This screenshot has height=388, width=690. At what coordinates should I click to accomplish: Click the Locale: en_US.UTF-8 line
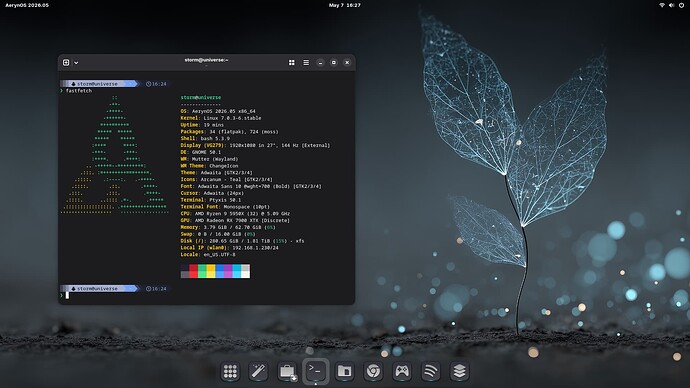(208, 254)
